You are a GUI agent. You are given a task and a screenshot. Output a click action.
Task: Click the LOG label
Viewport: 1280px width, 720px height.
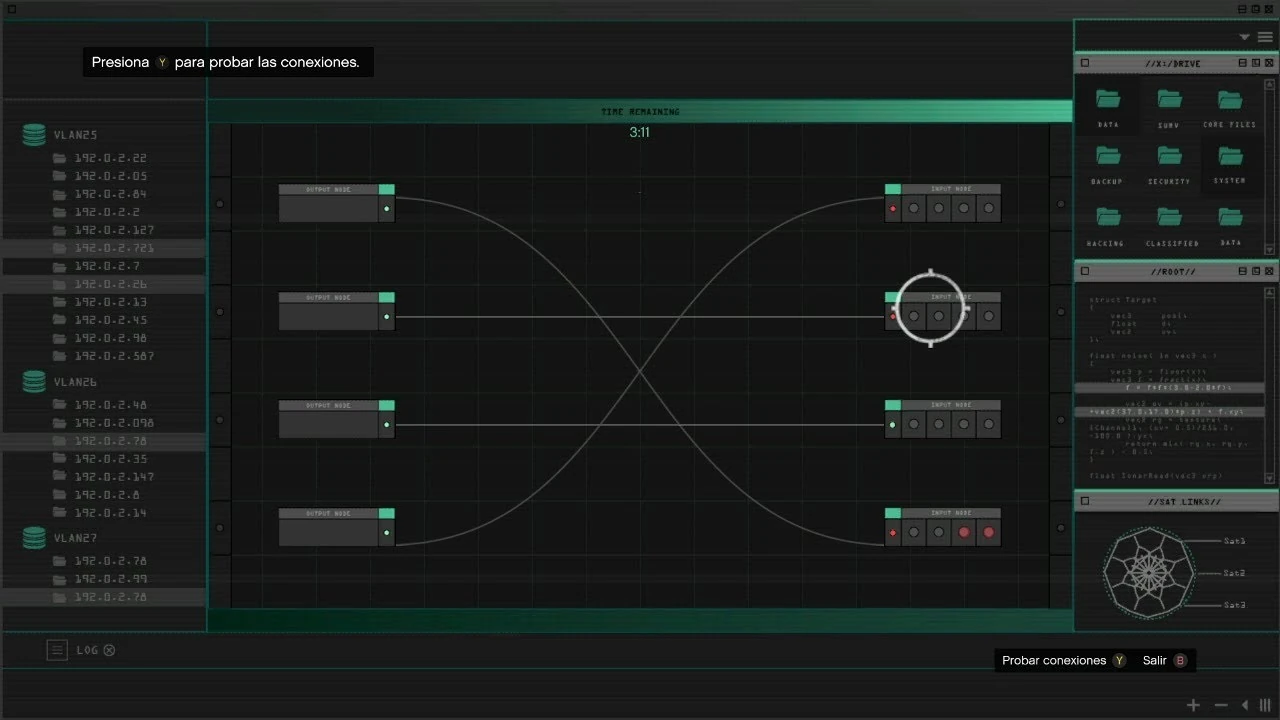(88, 650)
